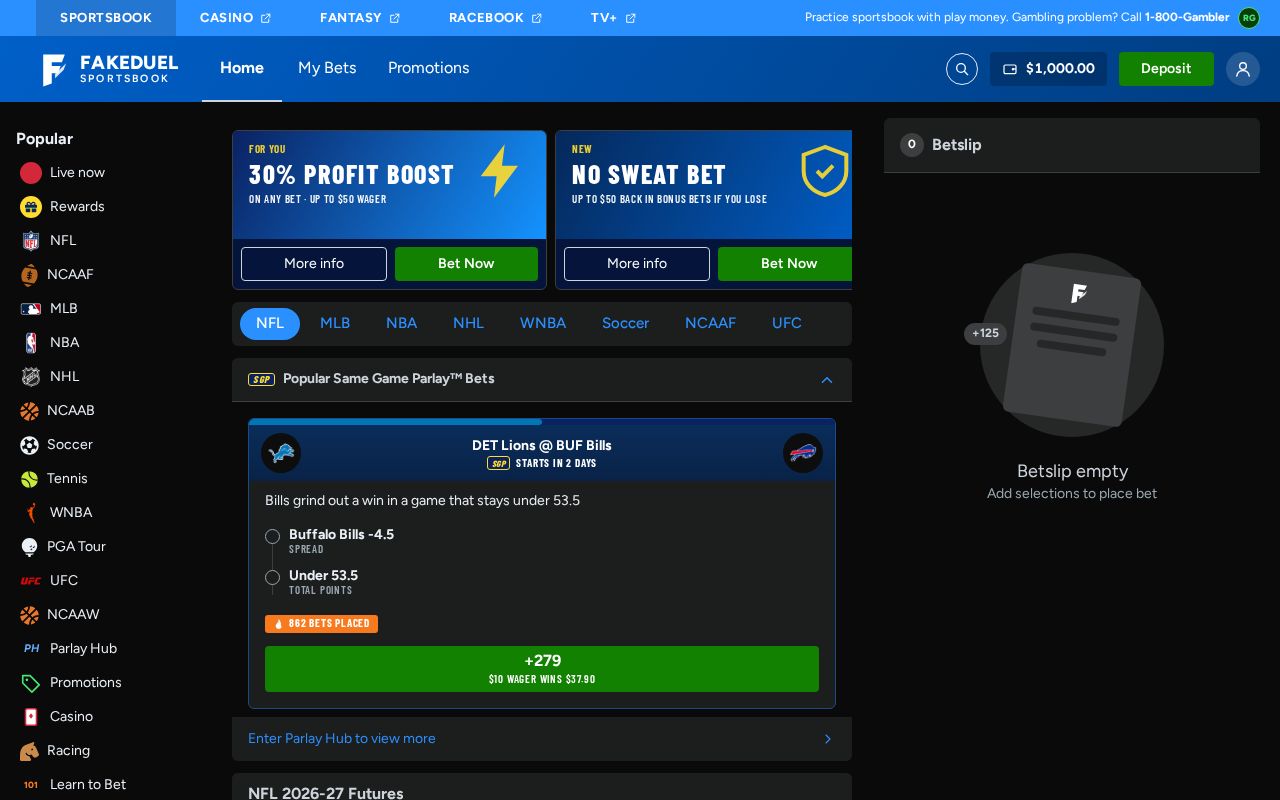Select the Buffalo Bills -4.5 spread leg
The height and width of the screenshot is (800, 1280).
tap(341, 535)
